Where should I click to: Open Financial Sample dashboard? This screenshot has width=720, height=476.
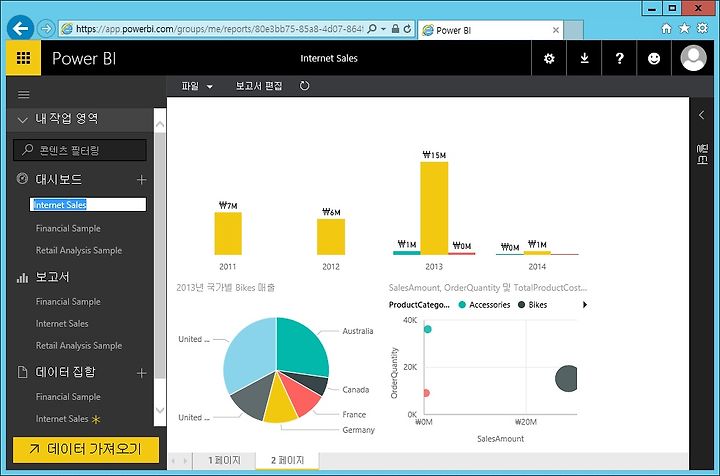pyautogui.click(x=68, y=229)
